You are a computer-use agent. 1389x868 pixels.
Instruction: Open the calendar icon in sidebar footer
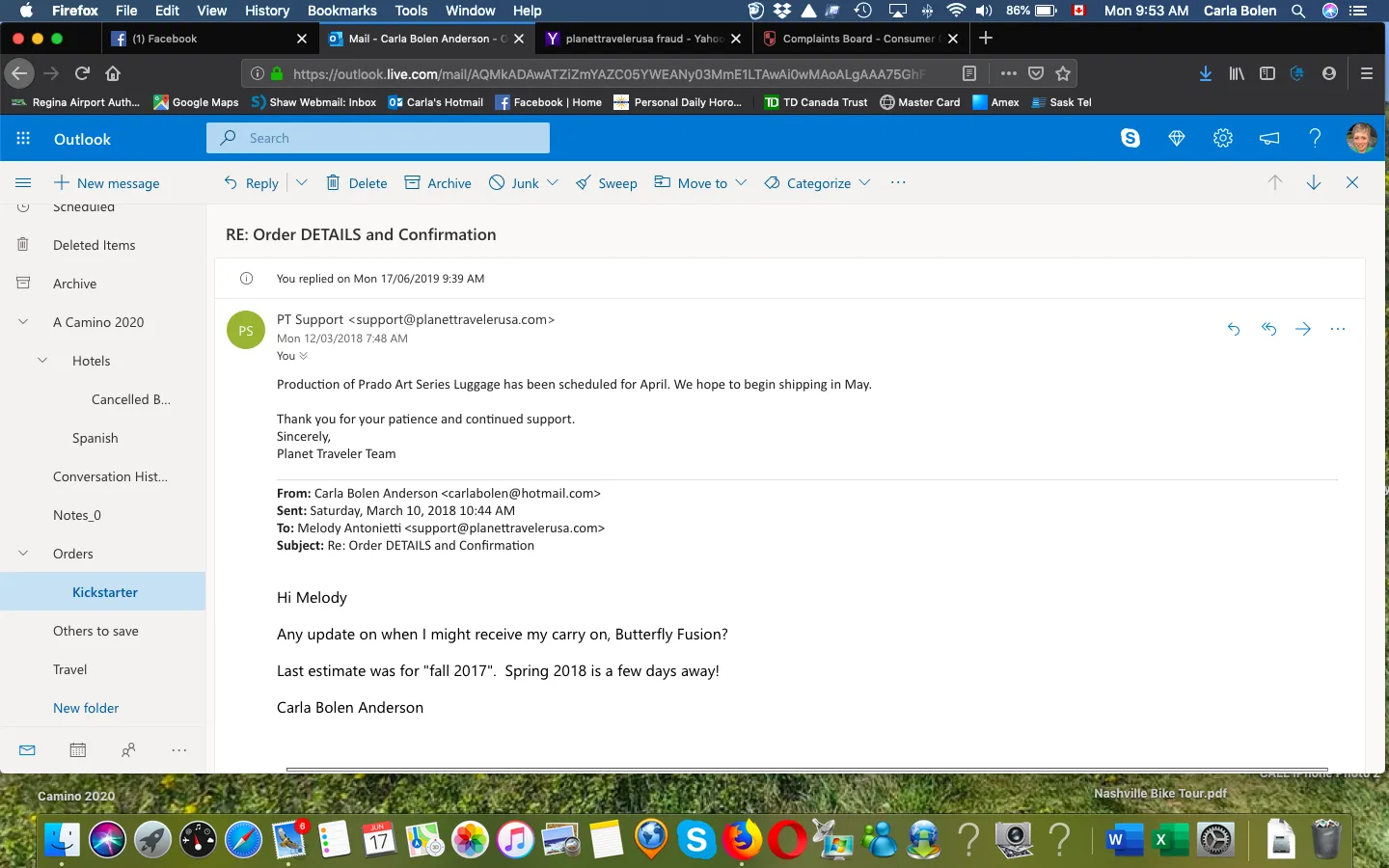point(78,749)
